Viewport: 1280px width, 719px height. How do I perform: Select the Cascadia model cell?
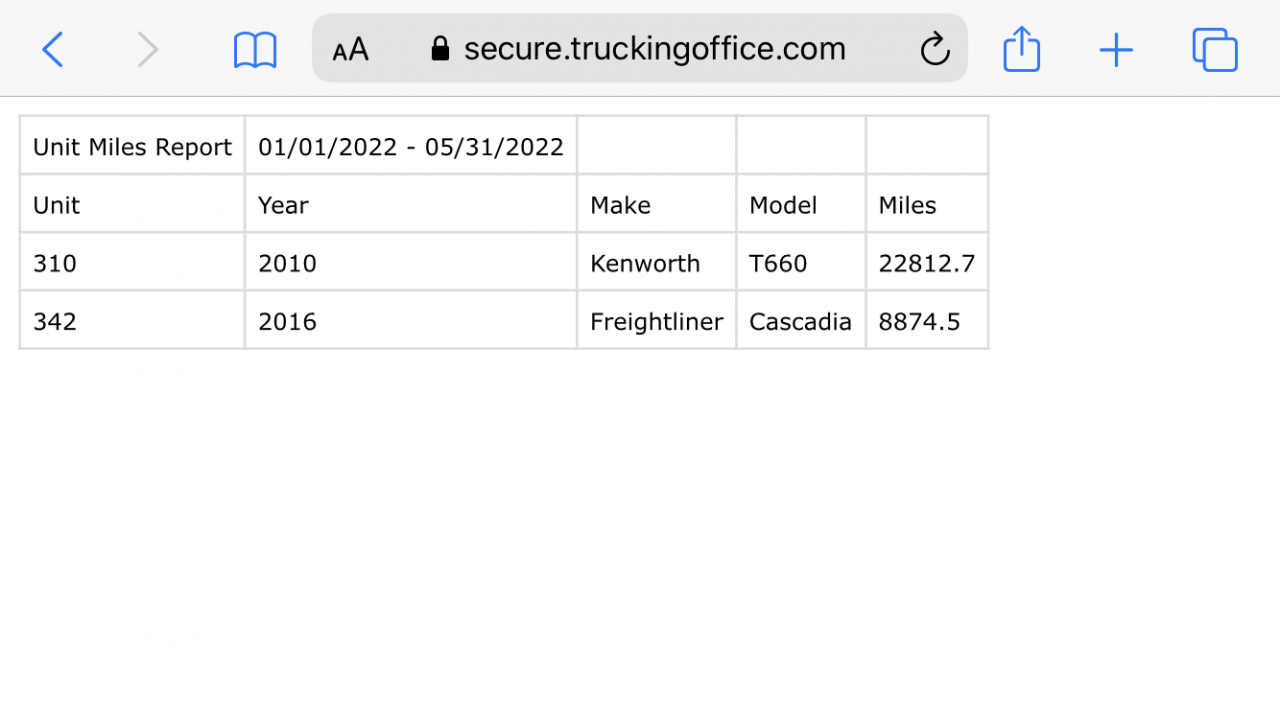coord(801,320)
